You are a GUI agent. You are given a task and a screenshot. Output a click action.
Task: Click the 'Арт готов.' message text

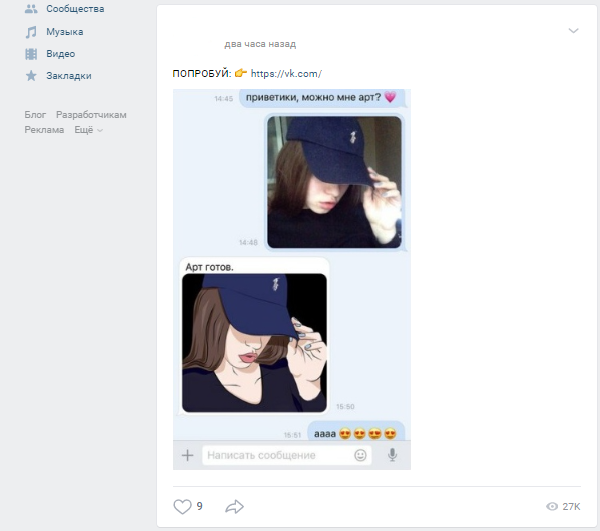coord(209,267)
